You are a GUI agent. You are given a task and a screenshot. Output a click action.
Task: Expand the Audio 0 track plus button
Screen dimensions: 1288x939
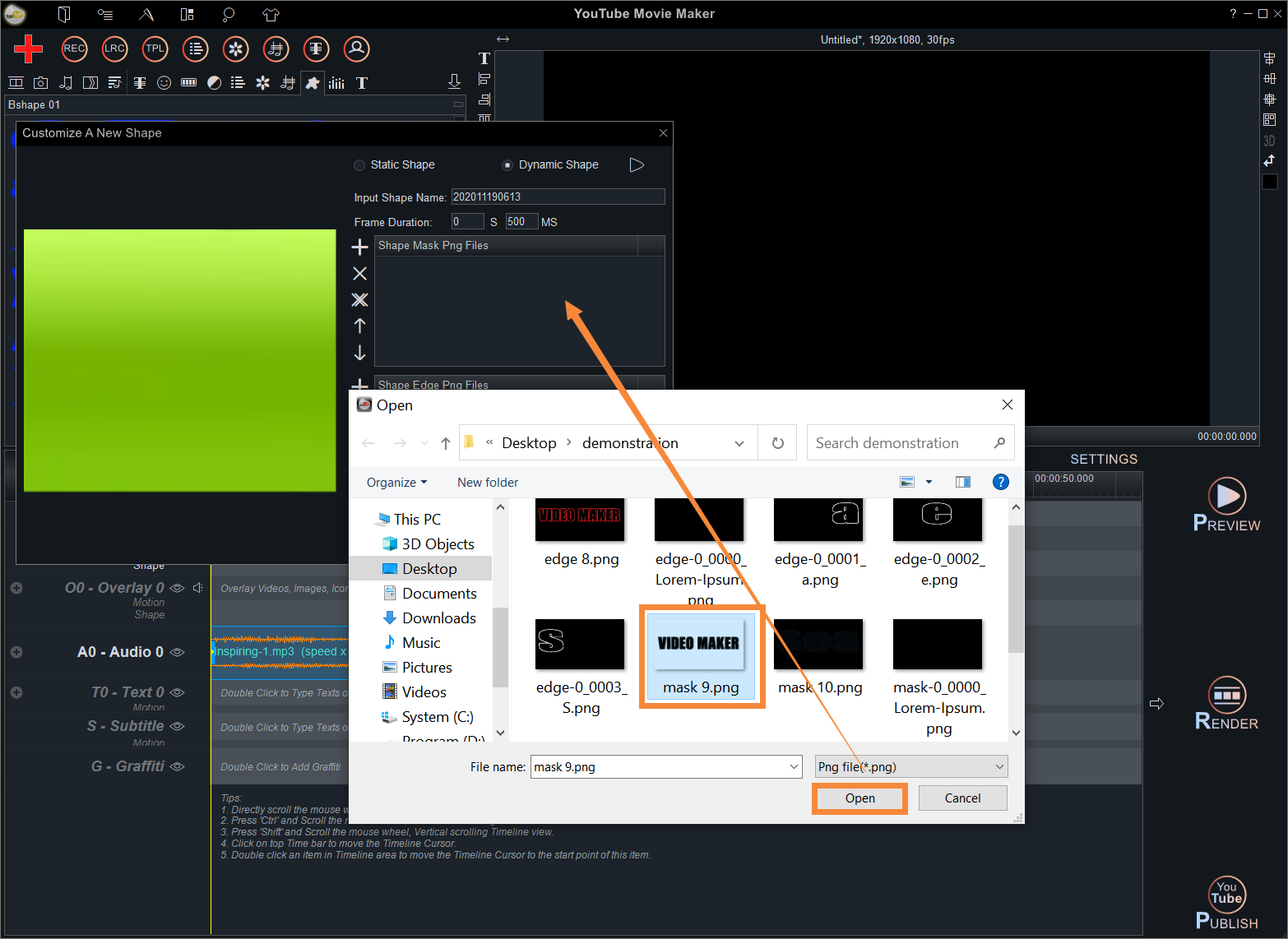16,652
